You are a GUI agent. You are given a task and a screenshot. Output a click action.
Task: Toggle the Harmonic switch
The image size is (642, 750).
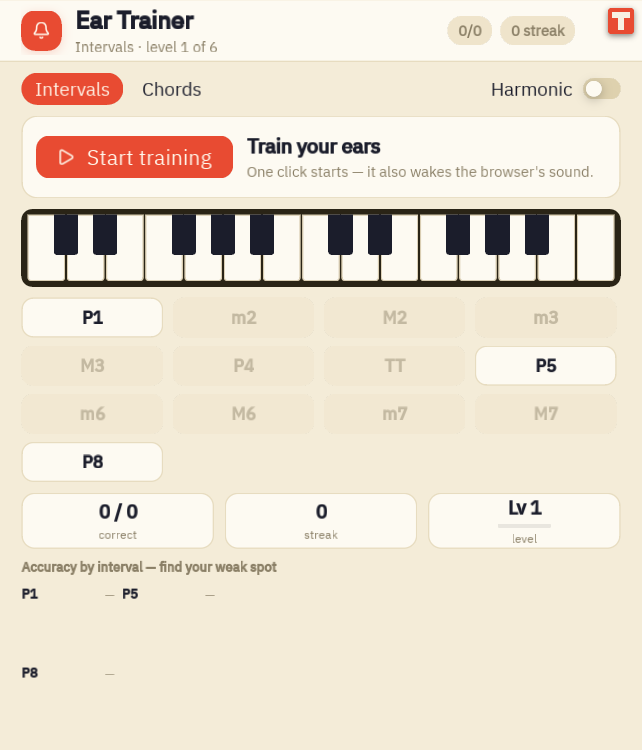point(602,89)
